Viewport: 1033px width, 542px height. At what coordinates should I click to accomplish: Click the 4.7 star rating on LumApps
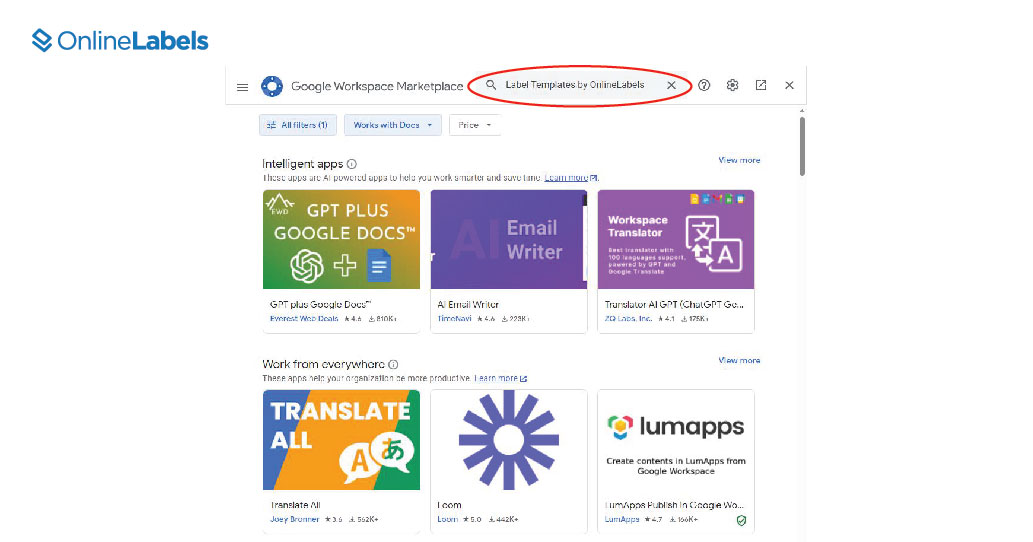tap(653, 520)
